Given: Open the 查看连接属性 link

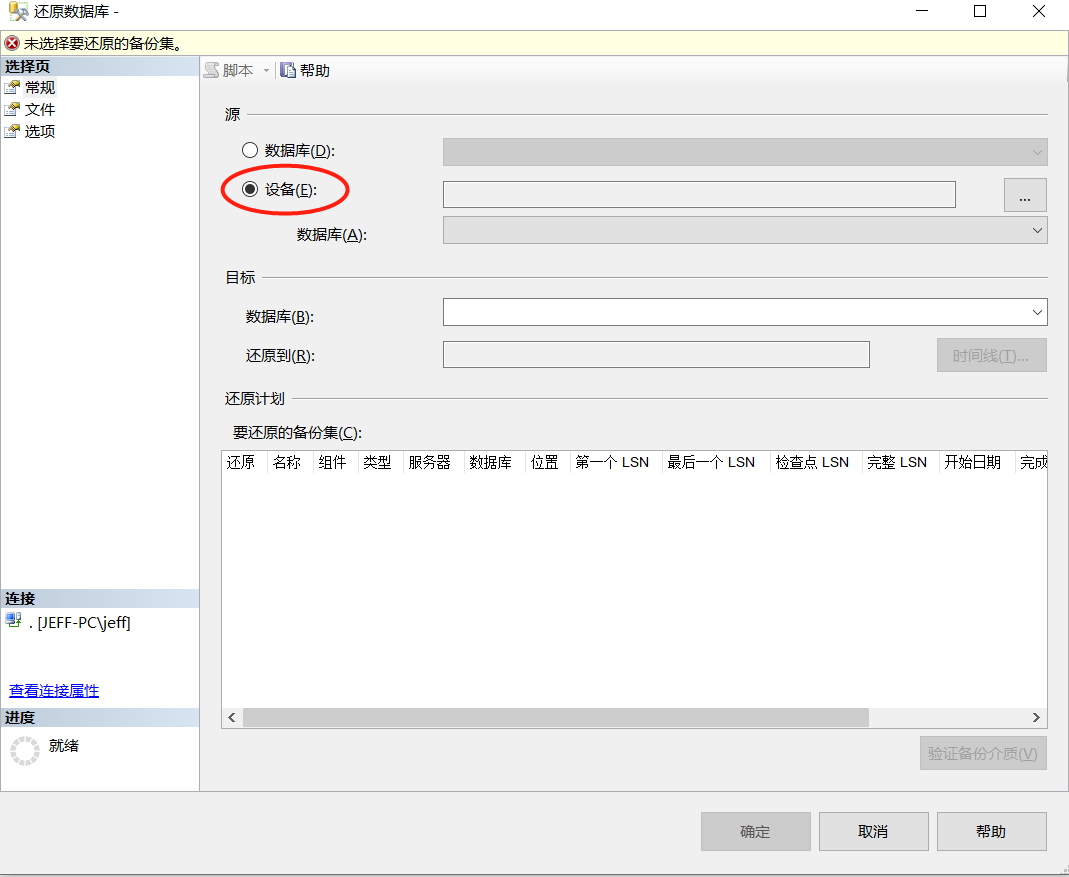Looking at the screenshot, I should 54,690.
